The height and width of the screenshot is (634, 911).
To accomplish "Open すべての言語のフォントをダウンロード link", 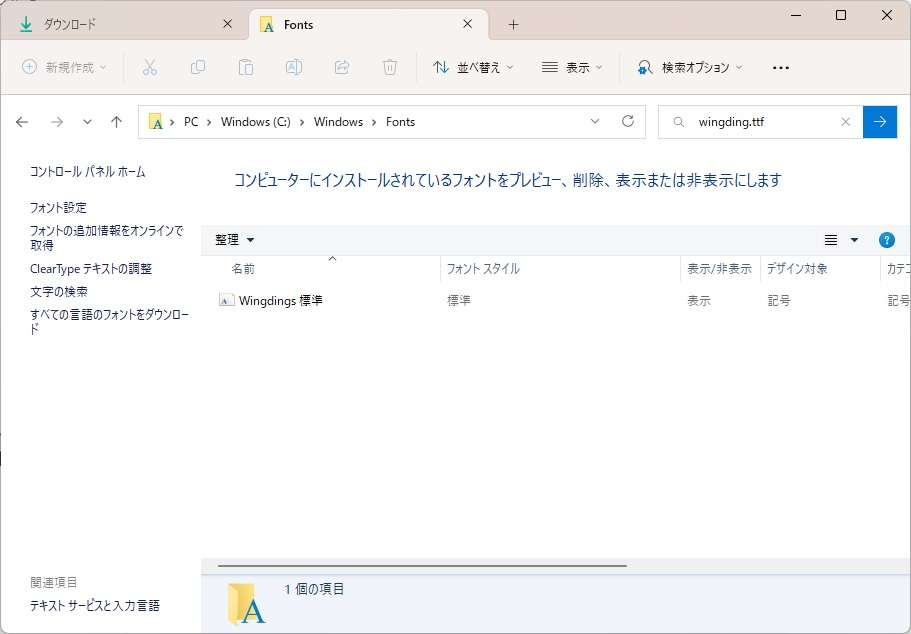I will tap(109, 321).
